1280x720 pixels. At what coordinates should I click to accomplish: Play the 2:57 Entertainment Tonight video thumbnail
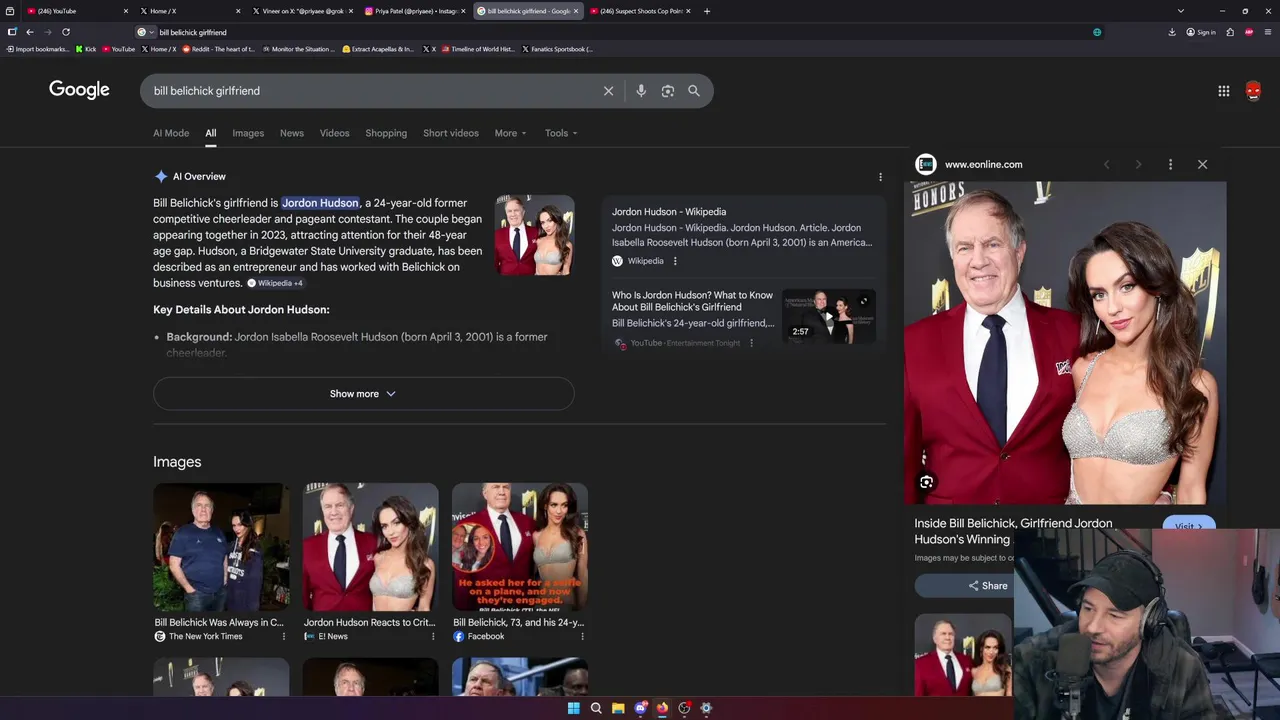828,316
